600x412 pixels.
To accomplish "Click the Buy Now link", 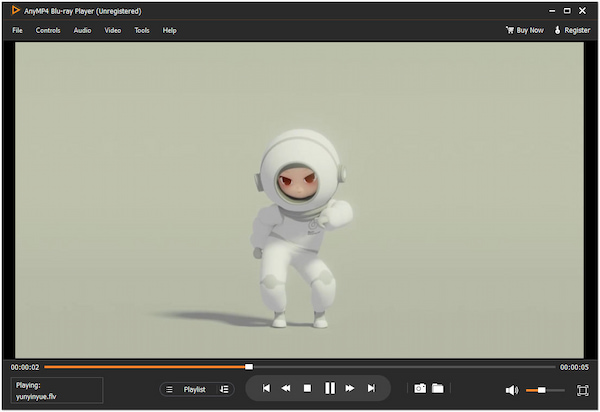I will tap(525, 30).
